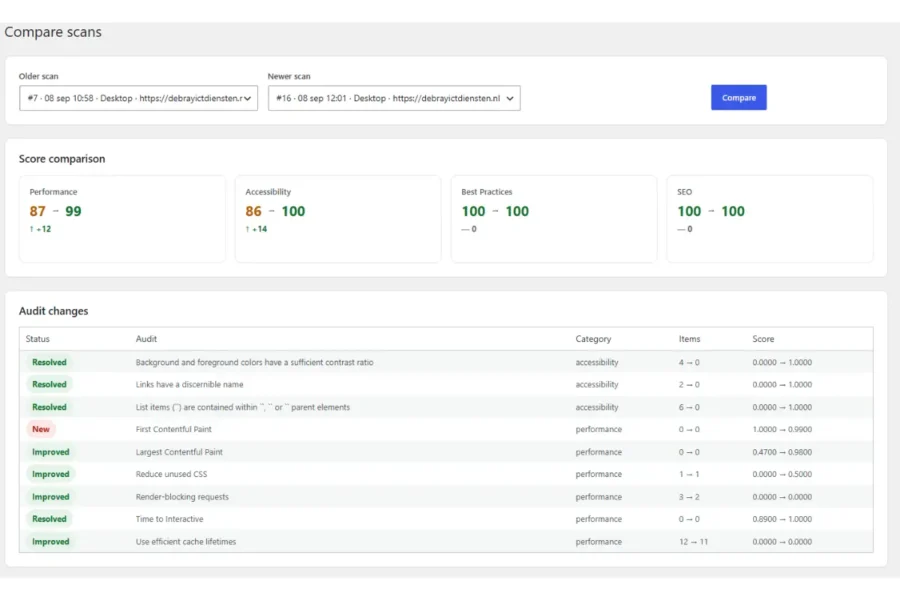Click the New status badge

(x=41, y=429)
